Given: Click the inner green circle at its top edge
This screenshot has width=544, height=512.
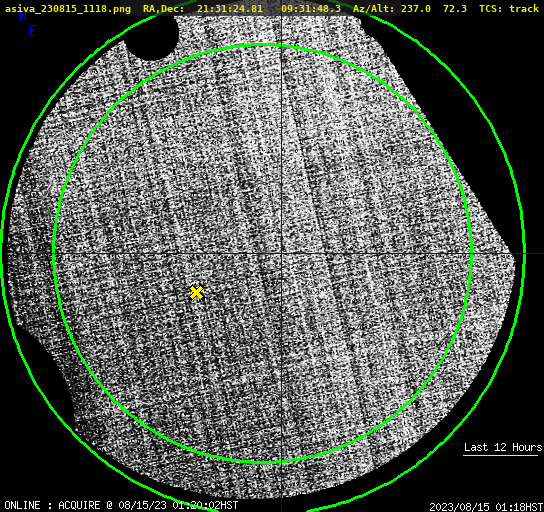Looking at the screenshot, I should [x=264, y=45].
